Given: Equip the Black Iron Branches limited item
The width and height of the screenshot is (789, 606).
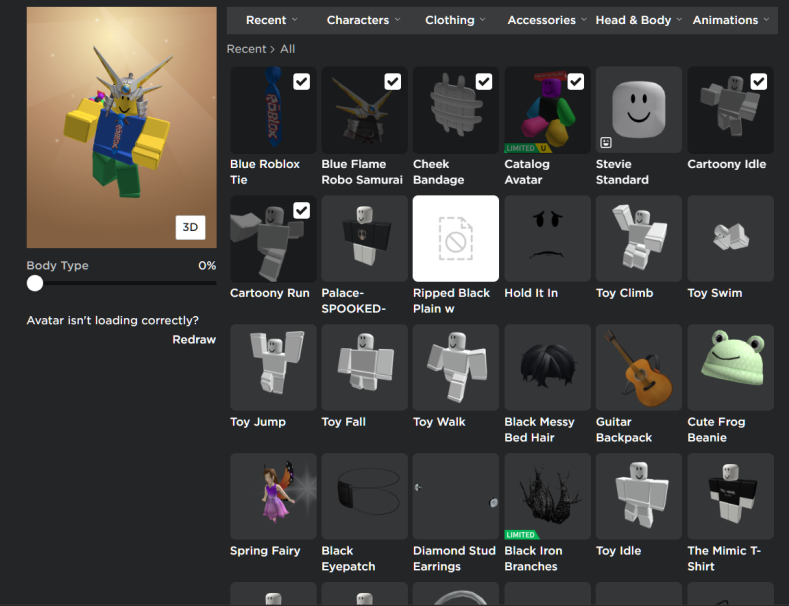Looking at the screenshot, I should [x=547, y=496].
